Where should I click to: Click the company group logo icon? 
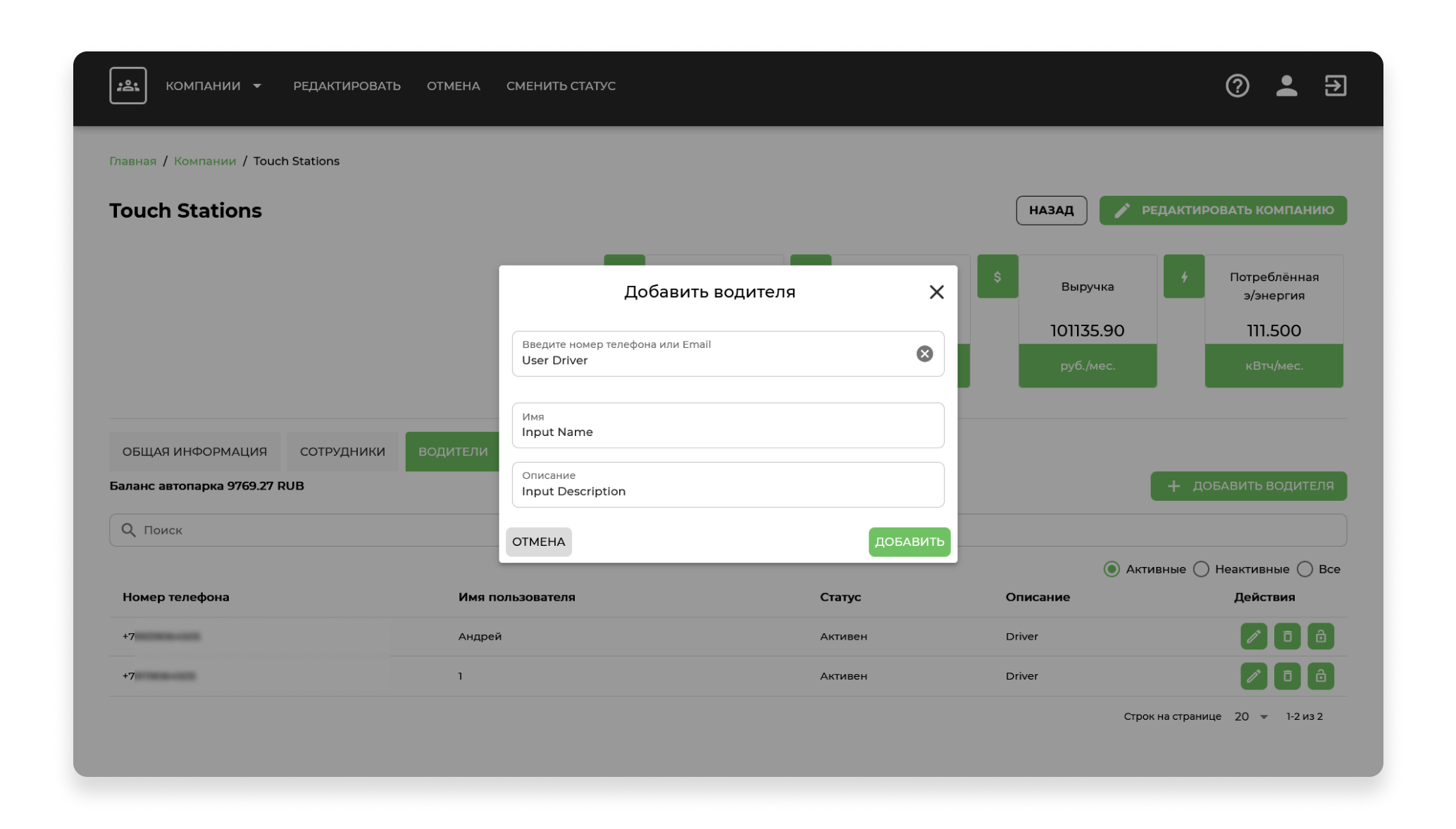tap(127, 85)
